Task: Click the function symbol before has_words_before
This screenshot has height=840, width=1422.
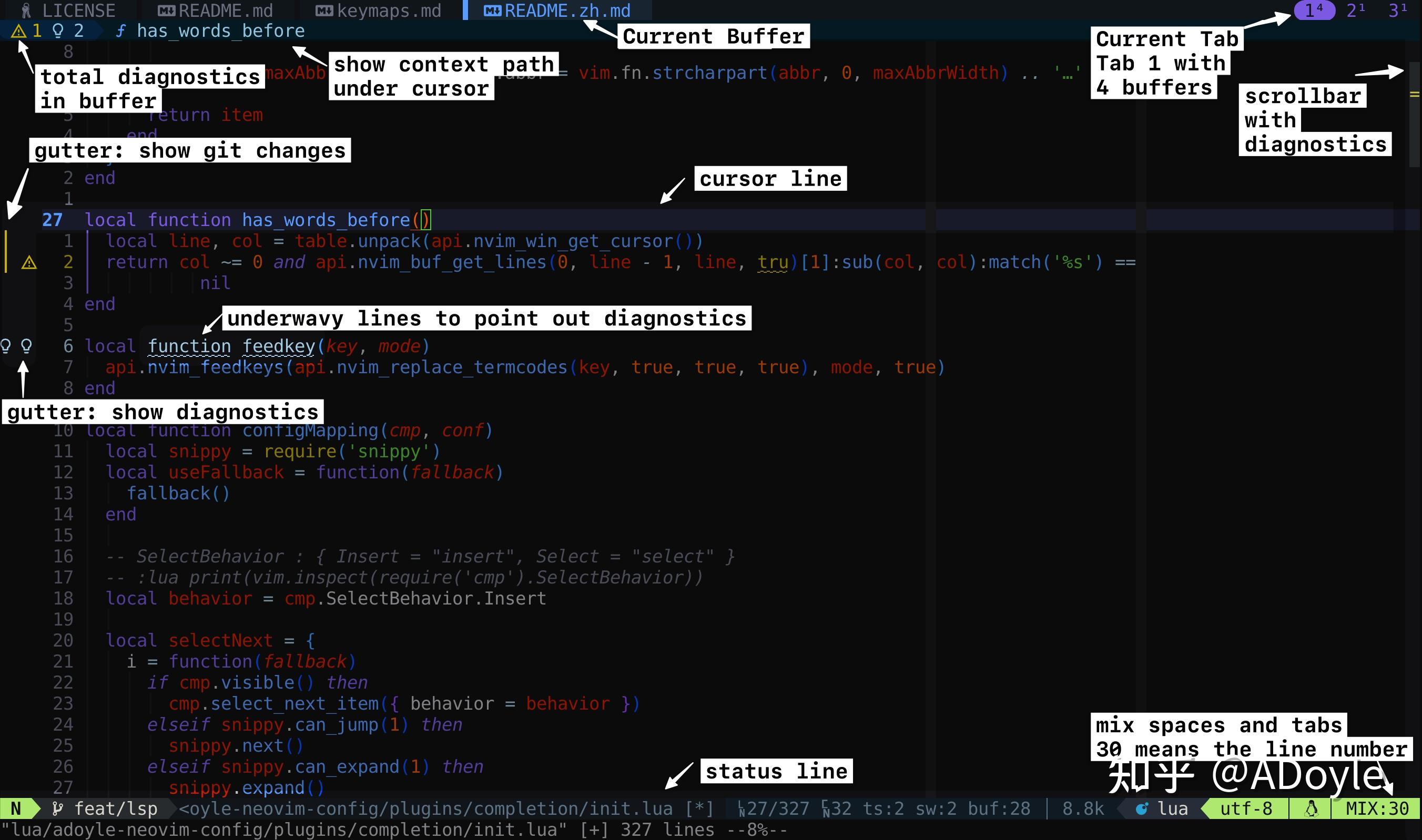Action: click(x=120, y=31)
